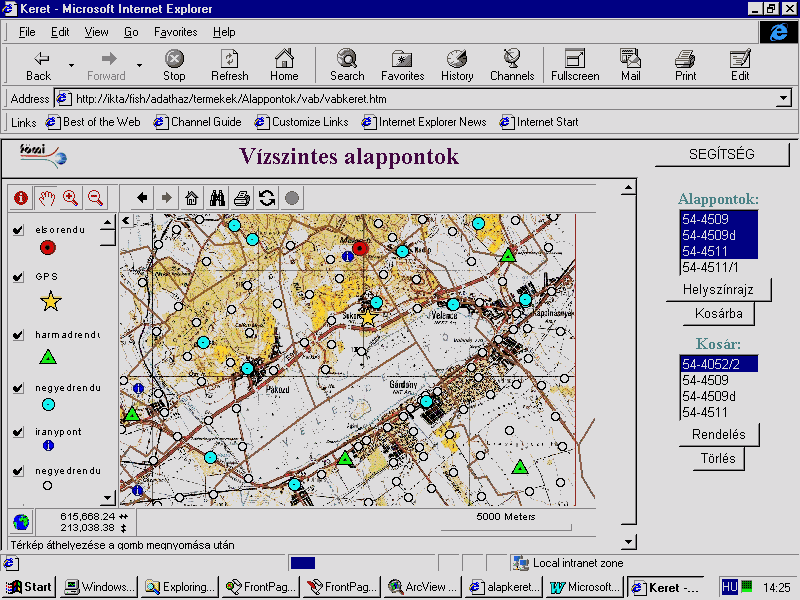Open the View menu
This screenshot has height=600, width=800.
(x=96, y=32)
